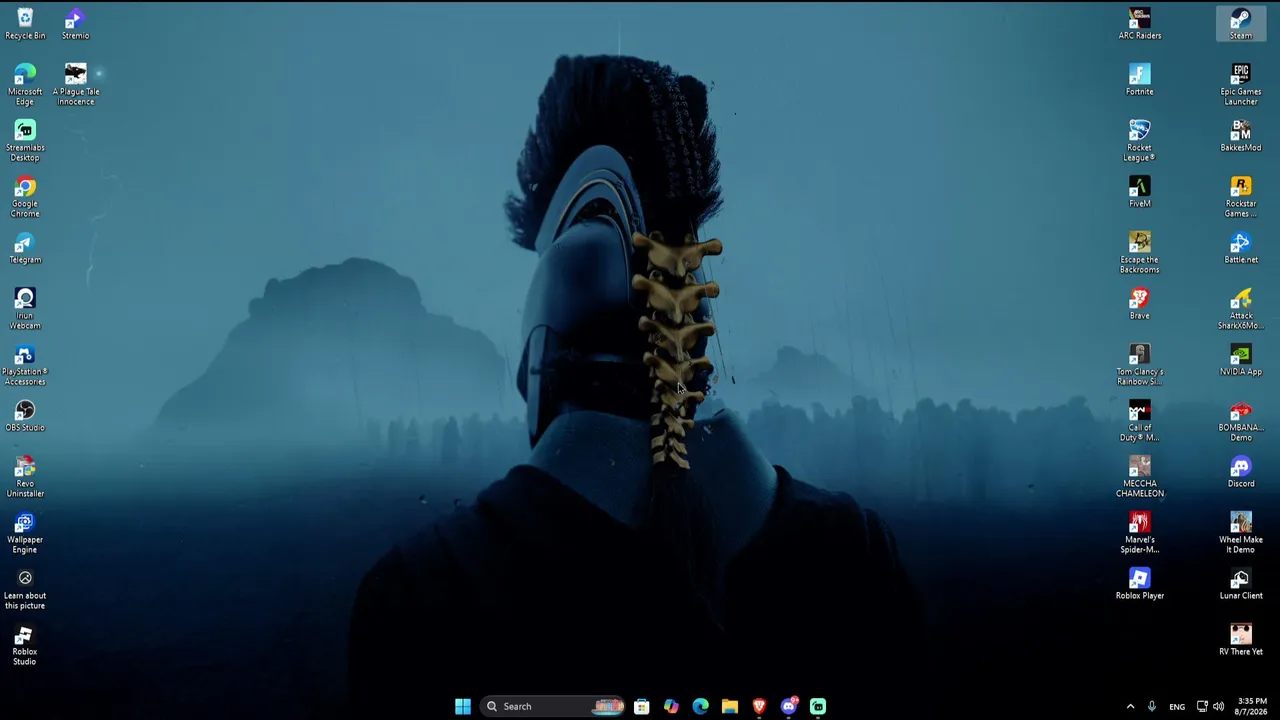Switch to Streamlabs on the taskbar
The height and width of the screenshot is (720, 1280).
(818, 706)
